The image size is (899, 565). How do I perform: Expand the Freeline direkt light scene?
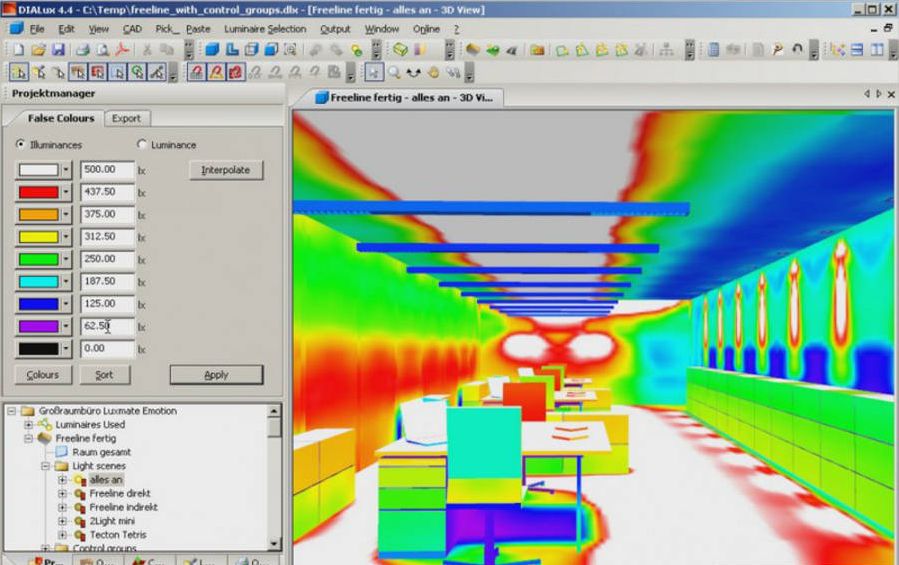(63, 494)
